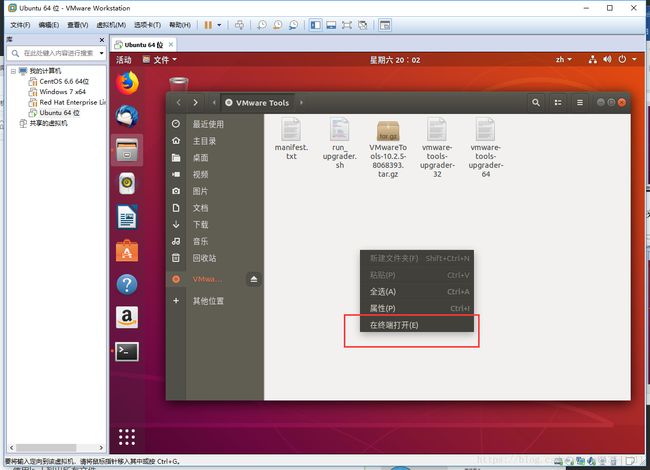
Task: Open dropdown arrow next to pause button
Action: click(219, 25)
